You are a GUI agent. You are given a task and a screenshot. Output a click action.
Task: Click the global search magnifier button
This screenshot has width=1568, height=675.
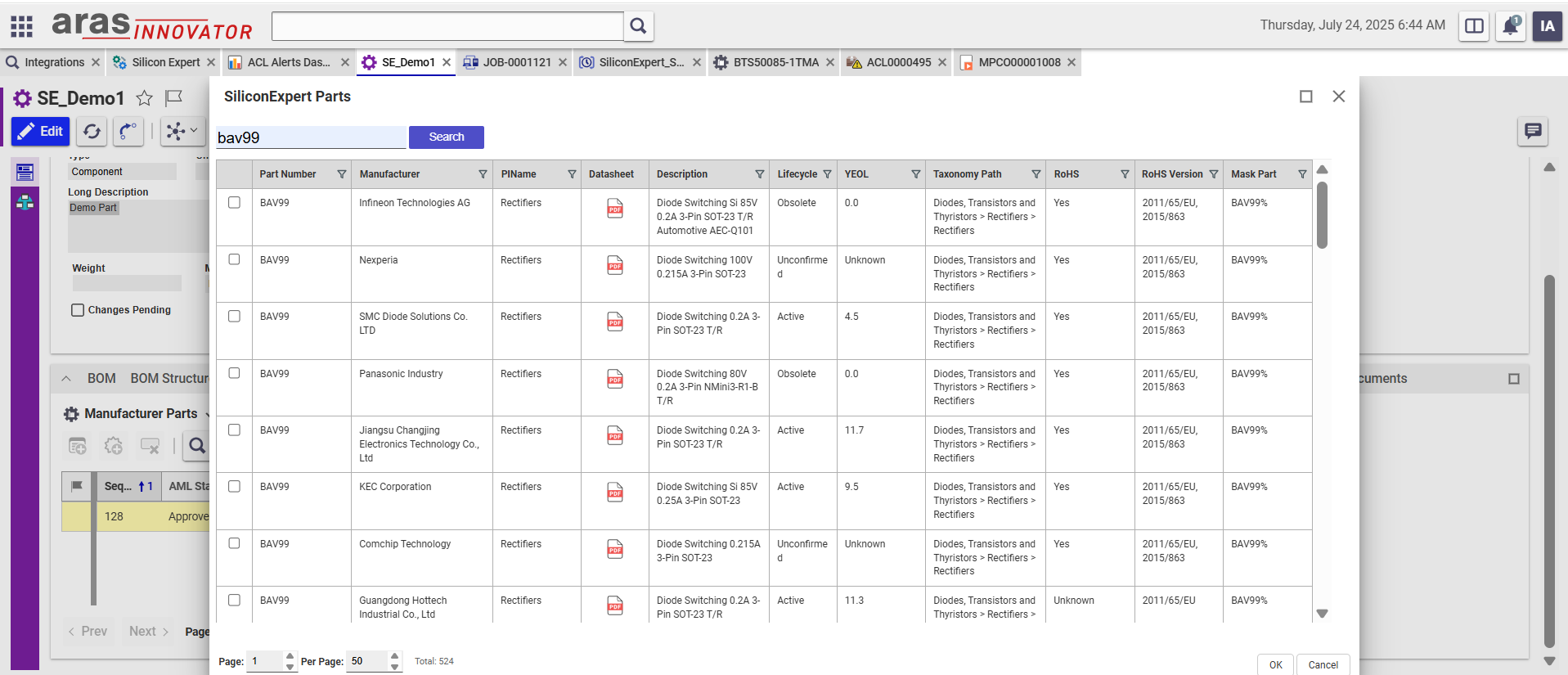[639, 26]
